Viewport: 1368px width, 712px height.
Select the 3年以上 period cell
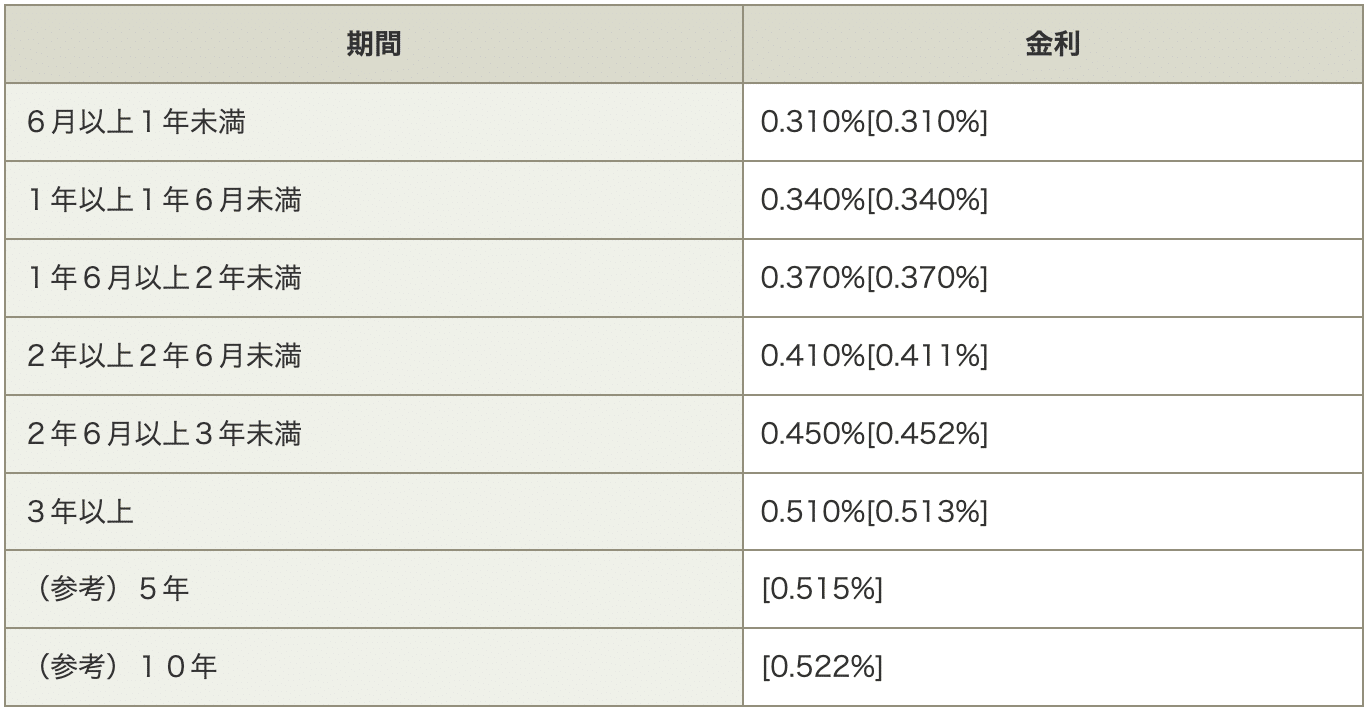pyautogui.click(x=81, y=512)
